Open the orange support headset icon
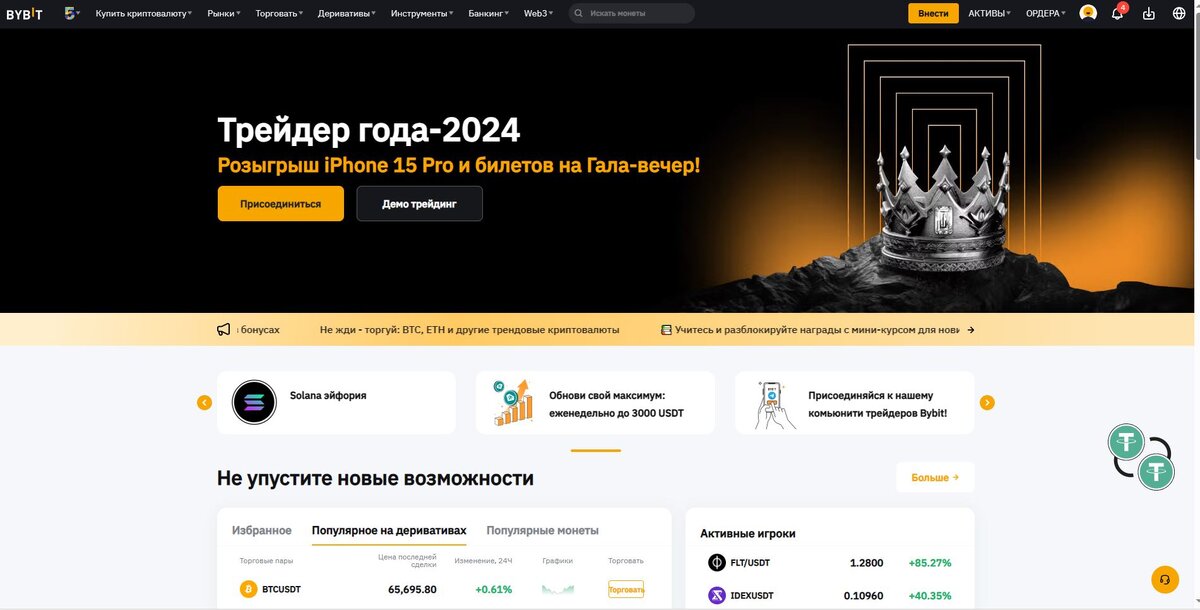The height and width of the screenshot is (610, 1200). point(1164,579)
